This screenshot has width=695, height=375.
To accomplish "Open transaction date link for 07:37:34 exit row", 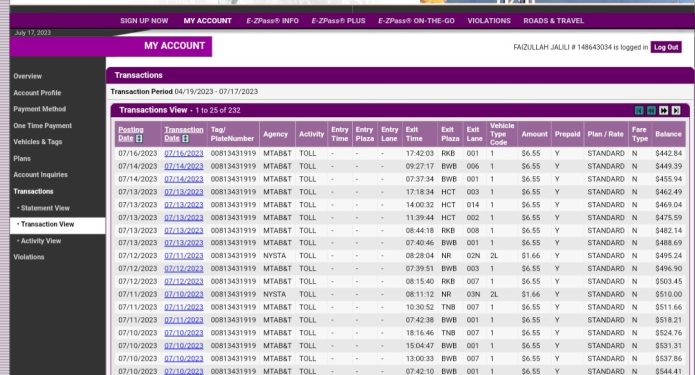I will (184, 179).
